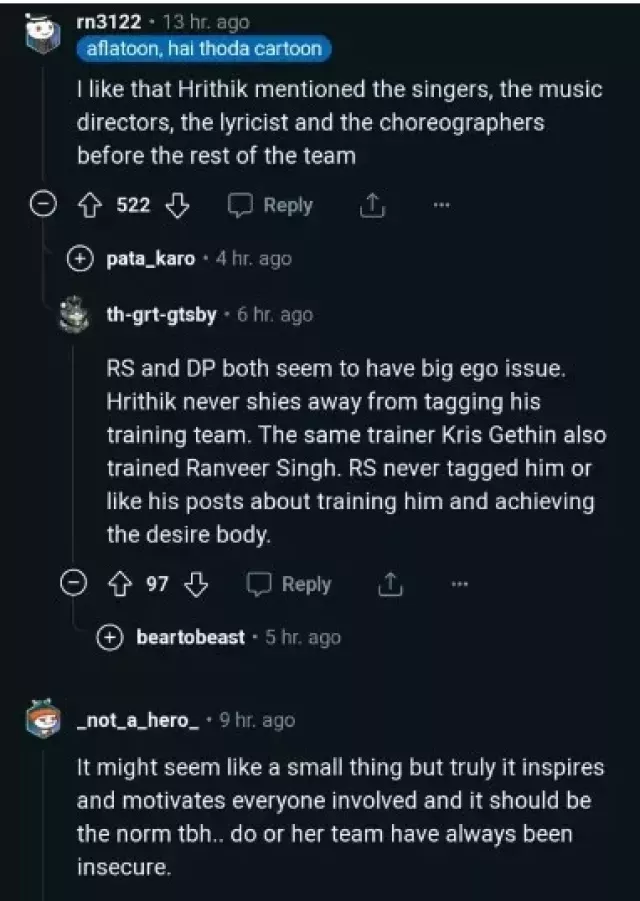Viewport: 640px width, 901px height.
Task: Downvote rn3122's comment about Hrithik
Action: (177, 206)
